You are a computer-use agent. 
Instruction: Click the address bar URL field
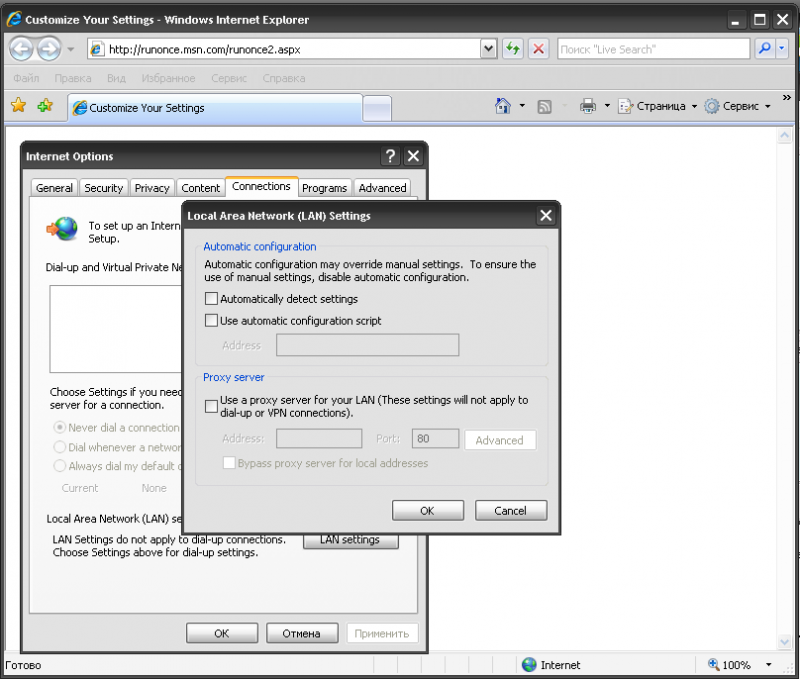pyautogui.click(x=284, y=49)
